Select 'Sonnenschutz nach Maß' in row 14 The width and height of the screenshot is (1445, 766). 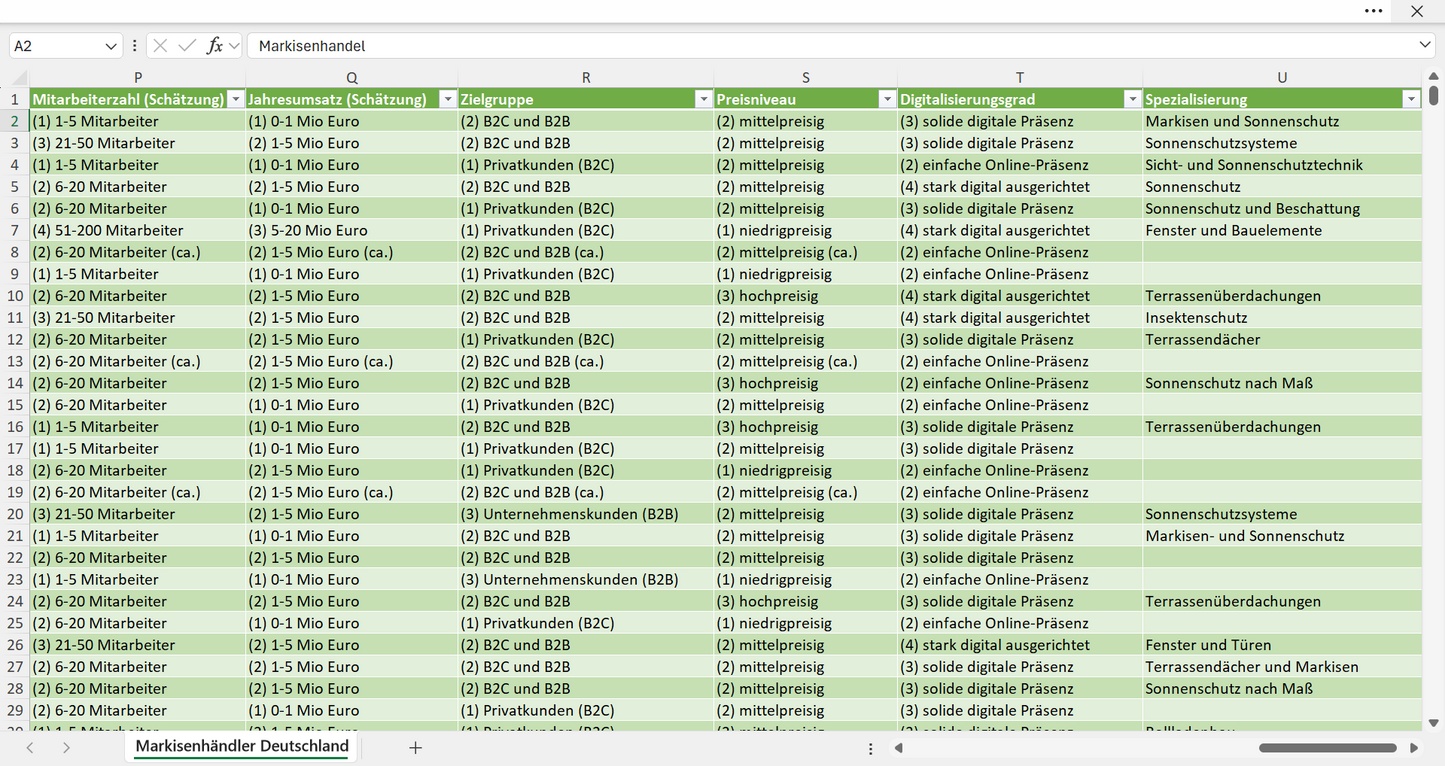tap(1282, 383)
